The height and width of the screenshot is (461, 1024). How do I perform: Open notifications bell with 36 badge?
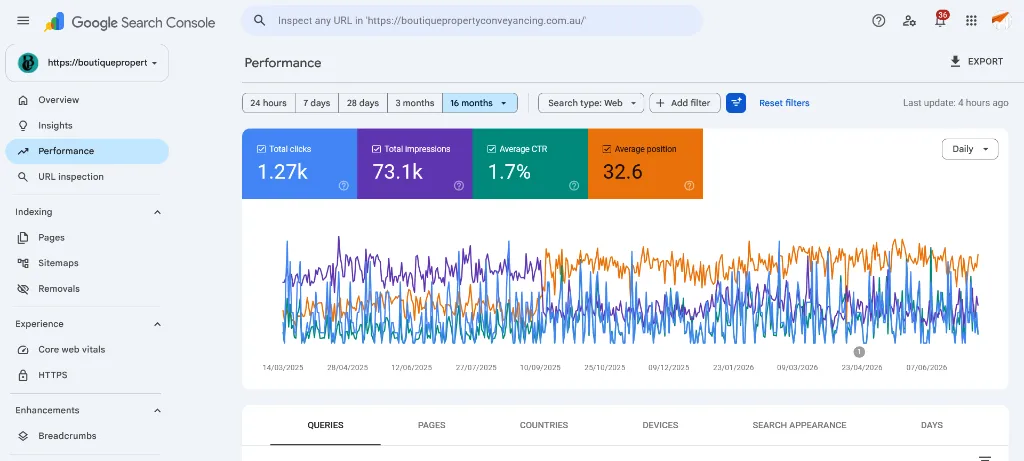coord(940,20)
